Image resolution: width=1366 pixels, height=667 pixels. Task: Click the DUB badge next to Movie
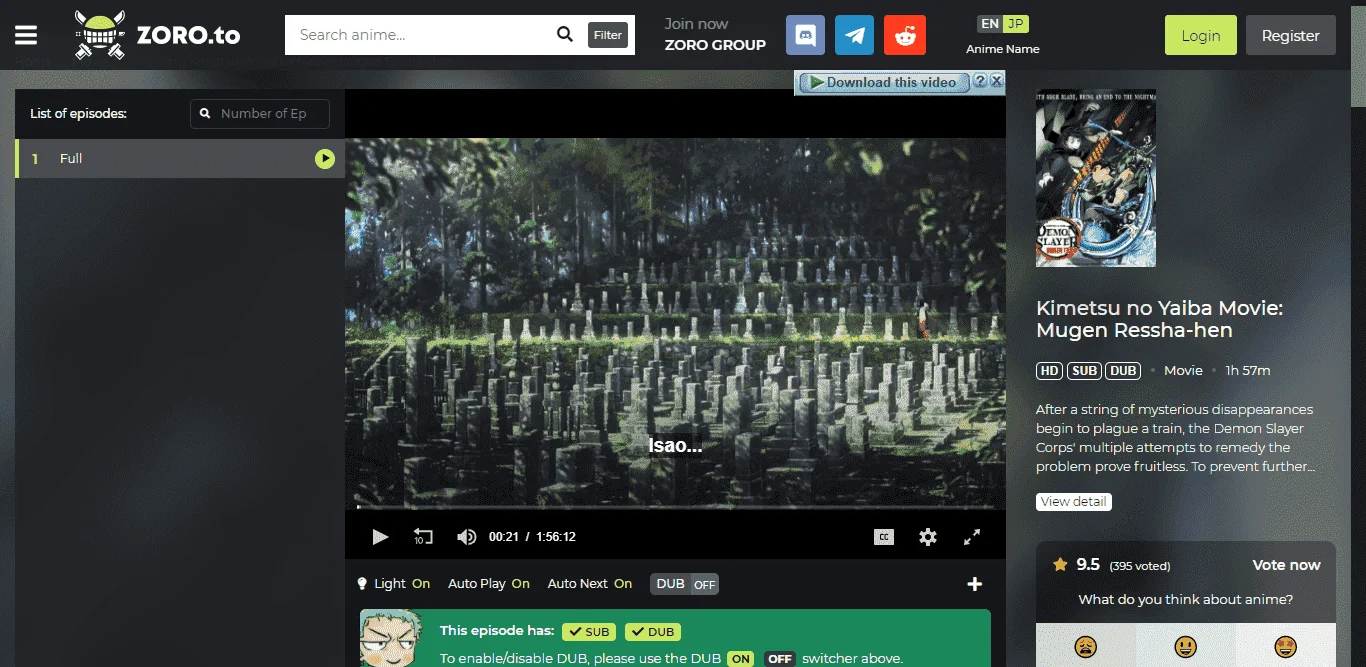1123,370
